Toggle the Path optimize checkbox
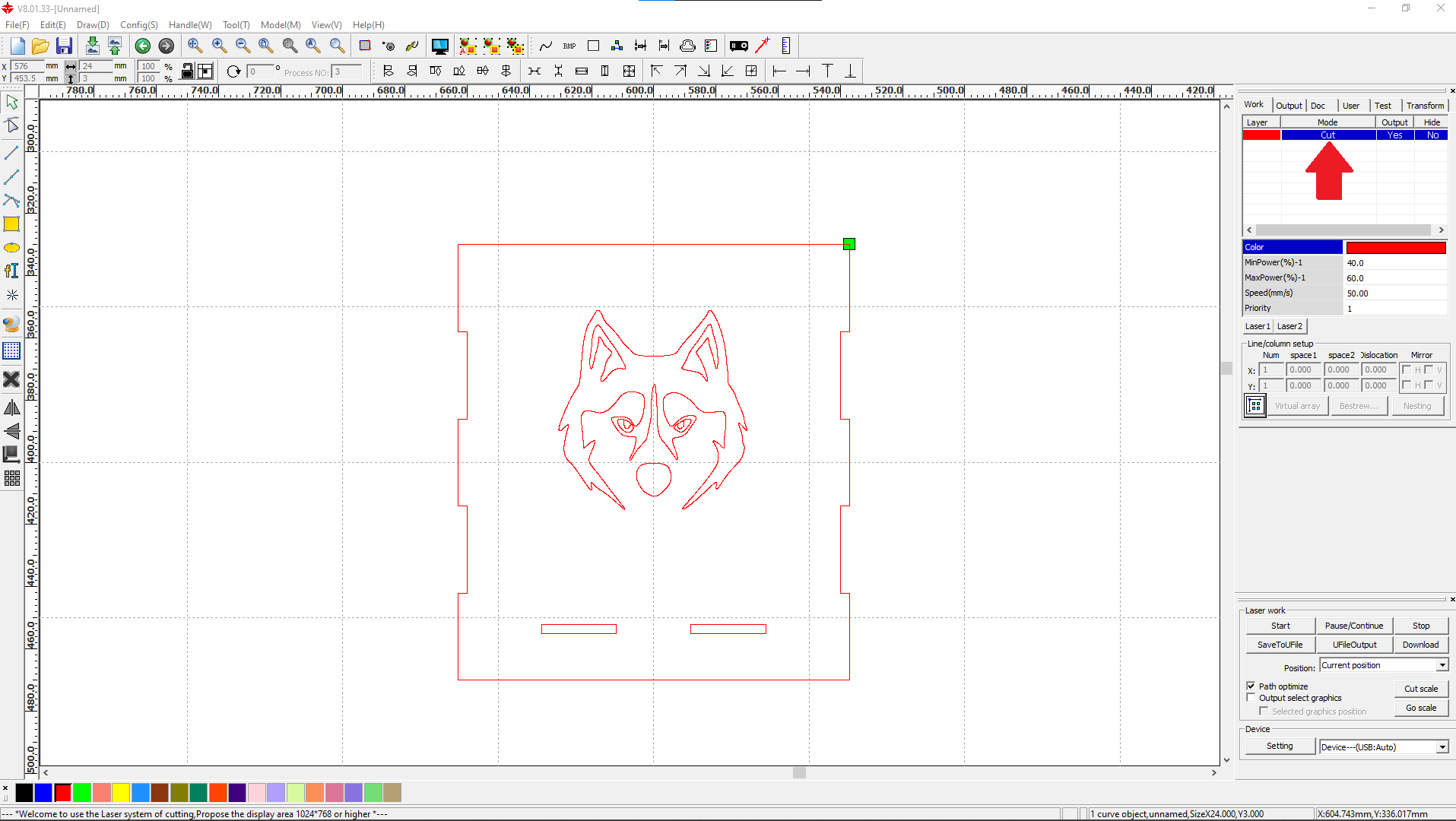The image size is (1456, 821). 1251,686
